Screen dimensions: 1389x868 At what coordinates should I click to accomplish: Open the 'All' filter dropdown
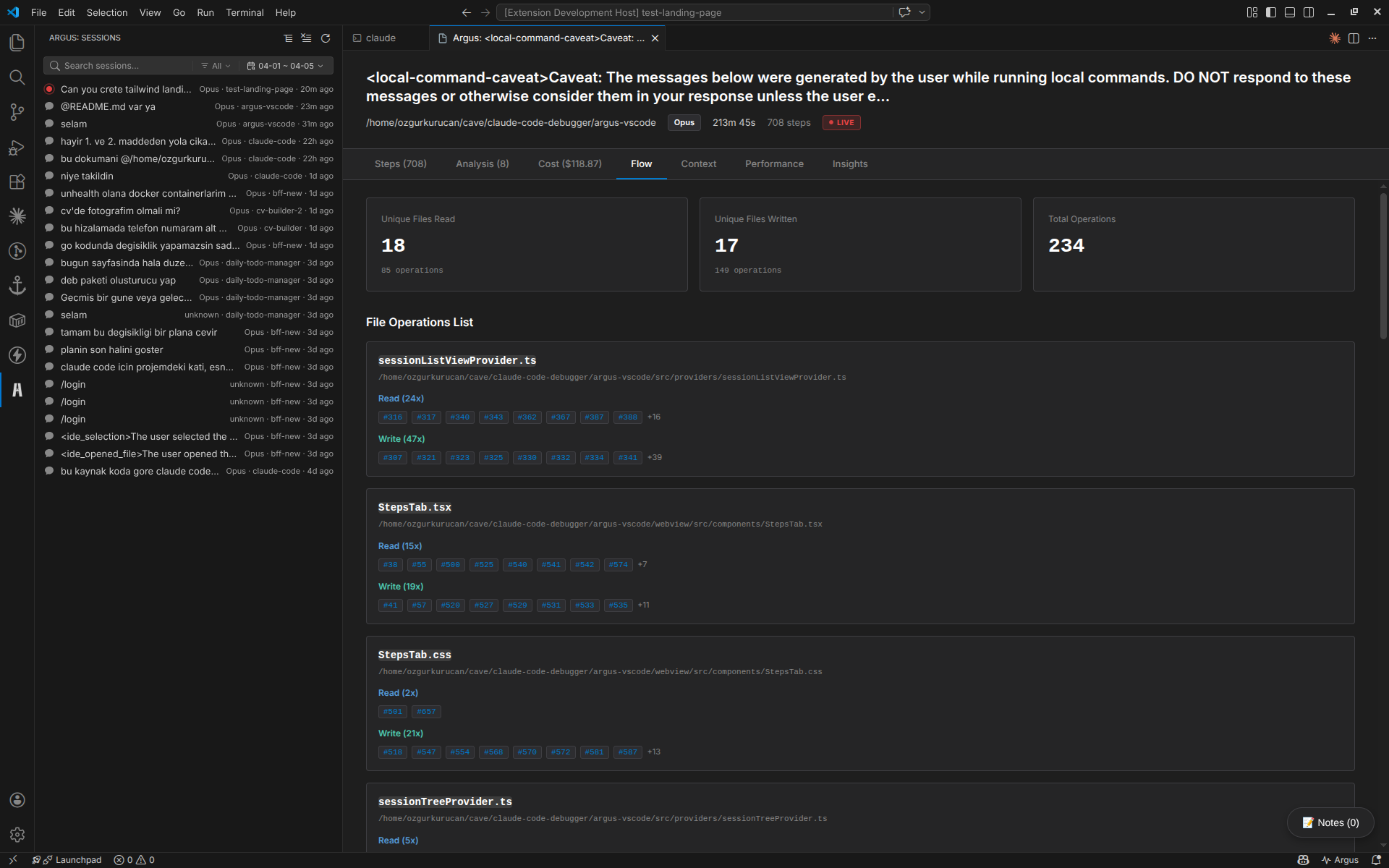point(216,66)
